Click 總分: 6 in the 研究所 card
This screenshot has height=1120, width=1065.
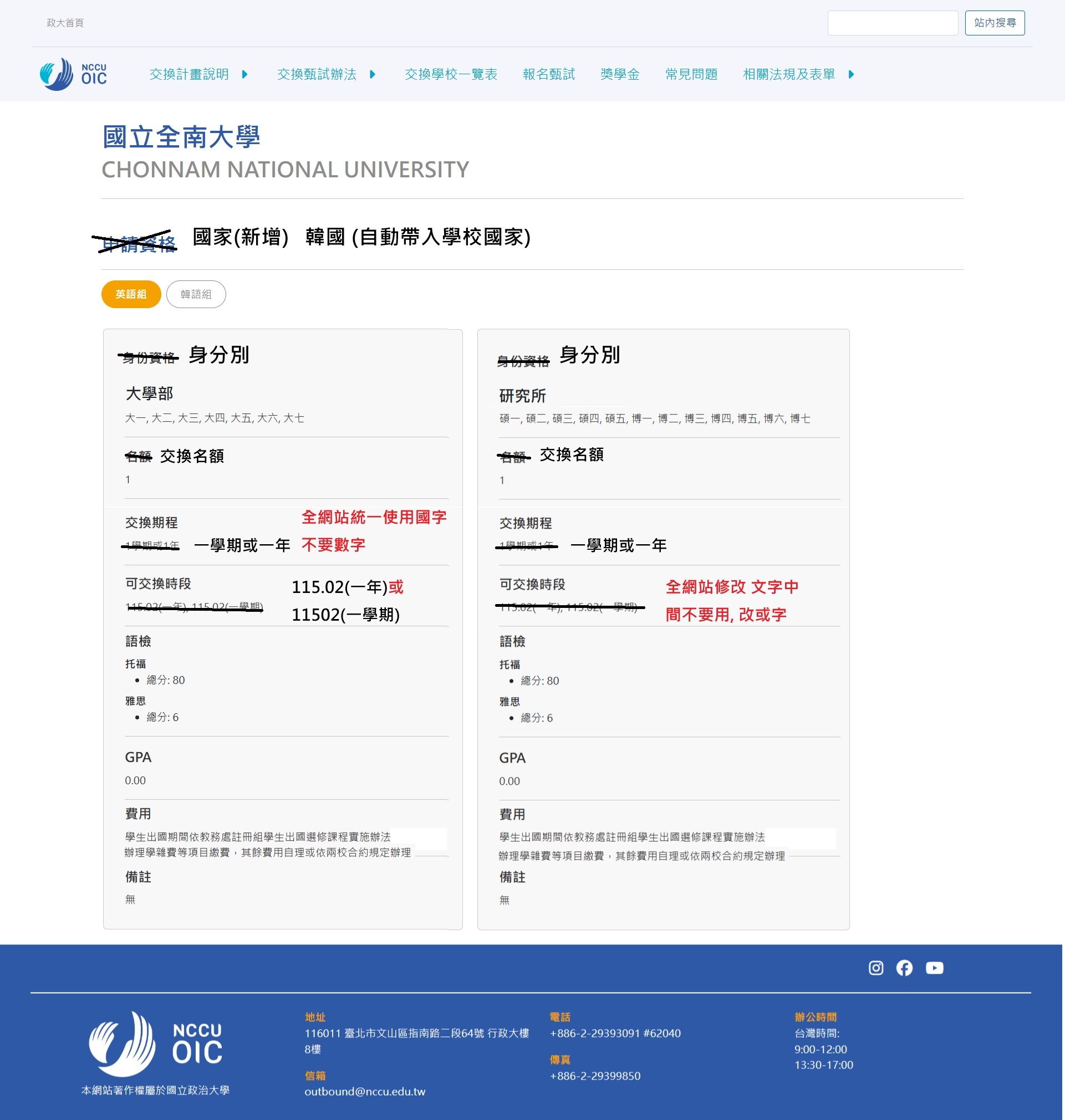(x=537, y=718)
